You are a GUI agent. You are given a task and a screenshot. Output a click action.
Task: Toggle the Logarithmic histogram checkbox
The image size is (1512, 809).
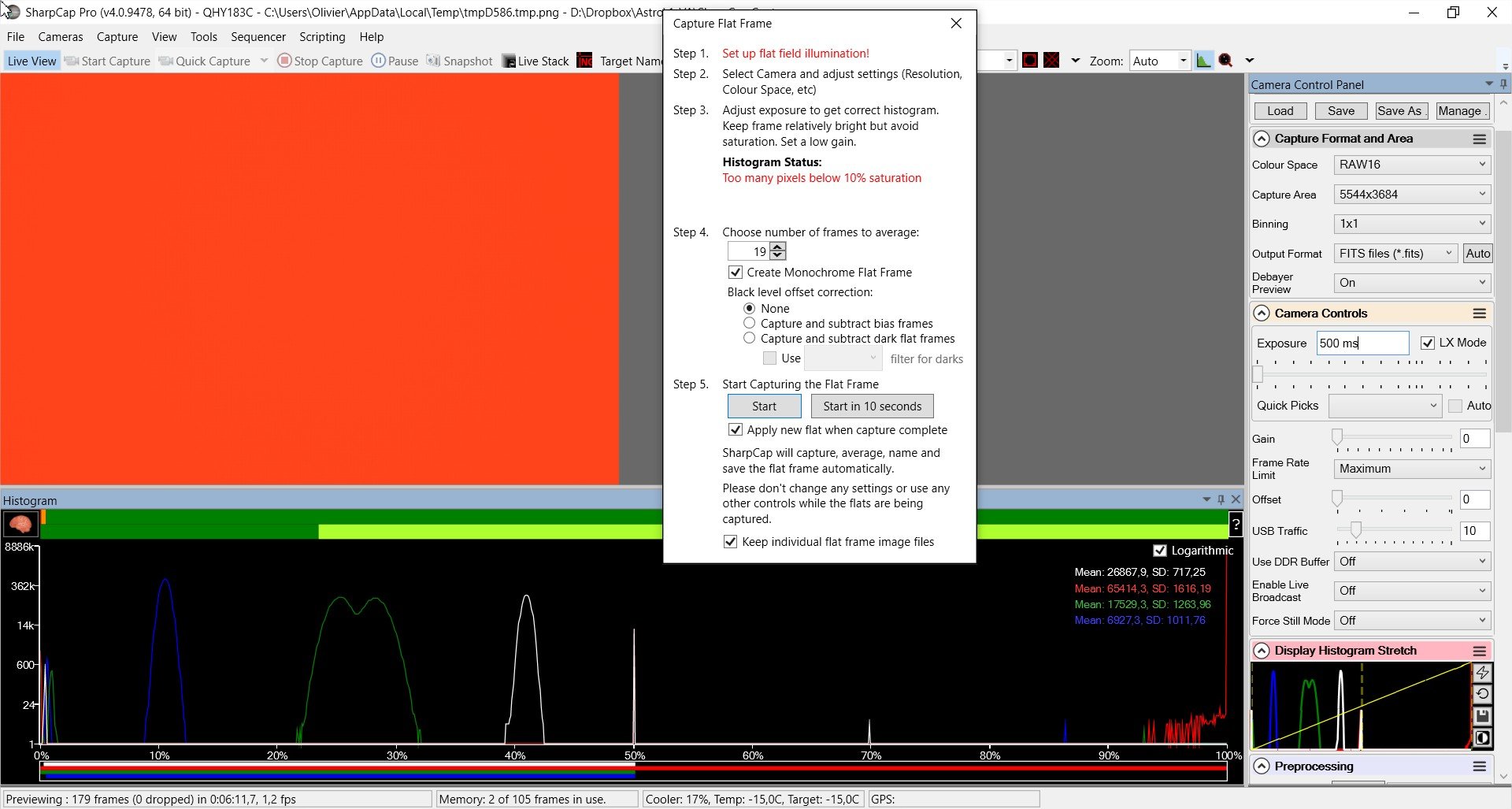point(1160,551)
